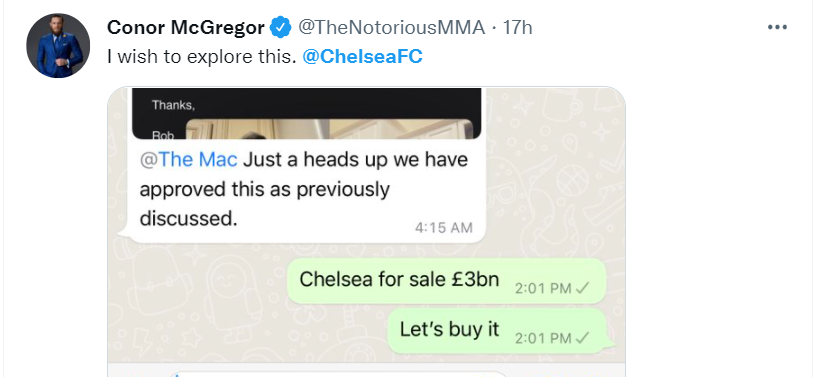Select the '@The Mac' mention in the chat
823x377 pixels.
coord(188,159)
